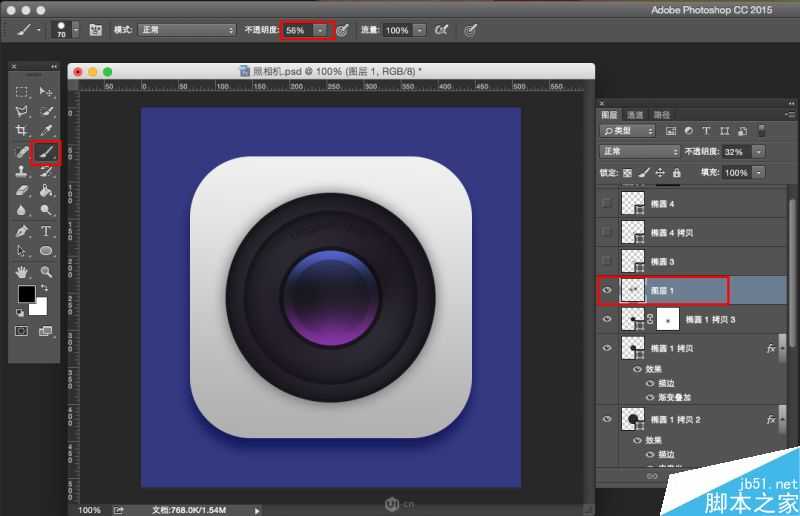The image size is (800, 516).
Task: Select the Crop tool
Action: tap(21, 131)
